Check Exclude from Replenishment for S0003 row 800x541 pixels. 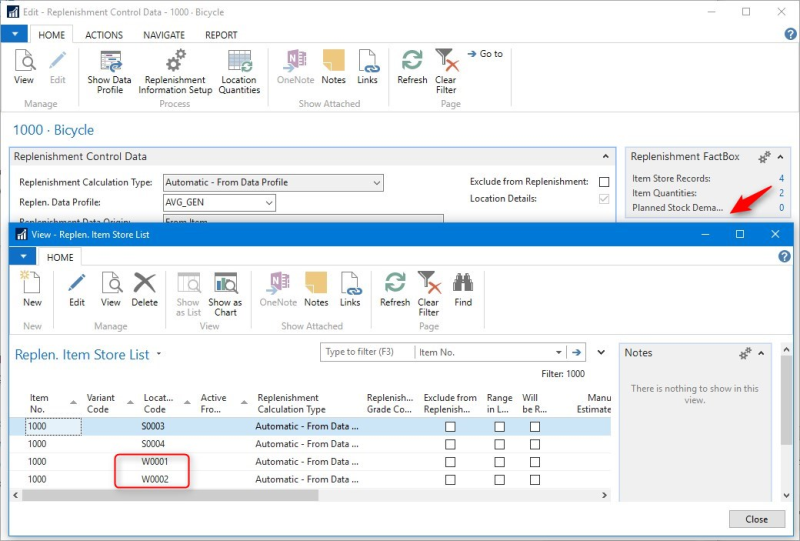pos(450,427)
